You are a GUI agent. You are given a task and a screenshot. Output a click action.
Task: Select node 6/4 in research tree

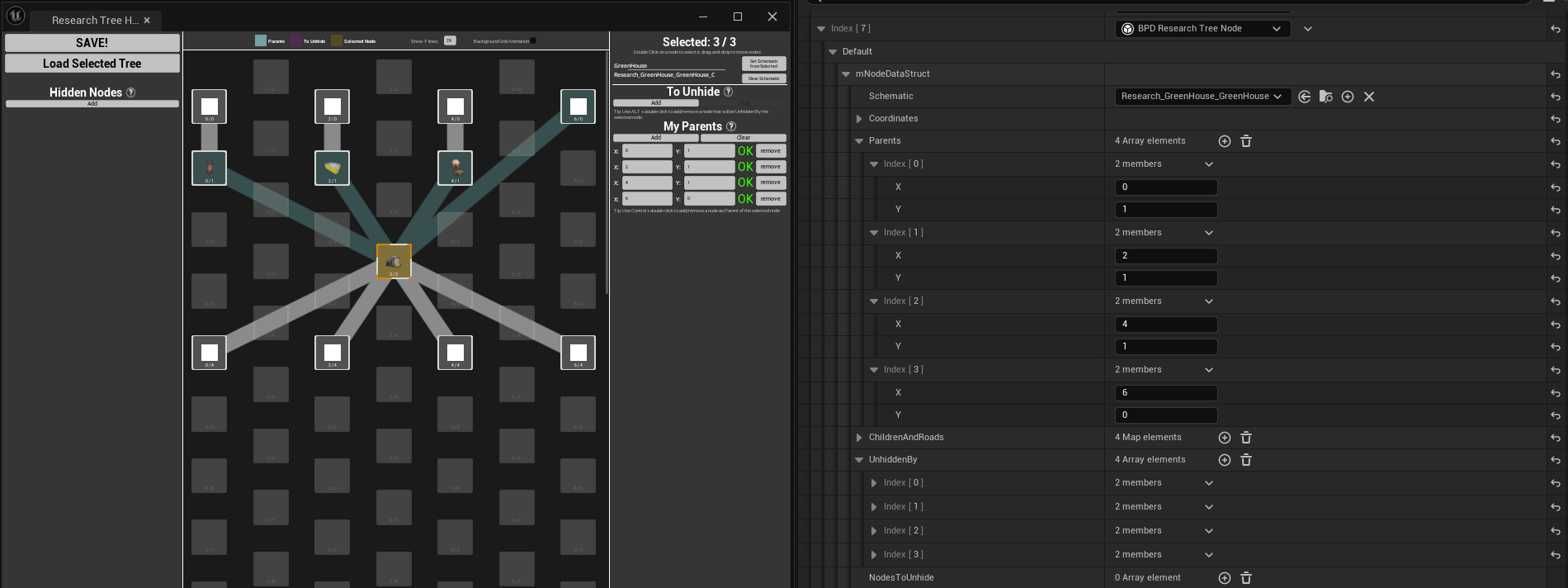tap(579, 353)
